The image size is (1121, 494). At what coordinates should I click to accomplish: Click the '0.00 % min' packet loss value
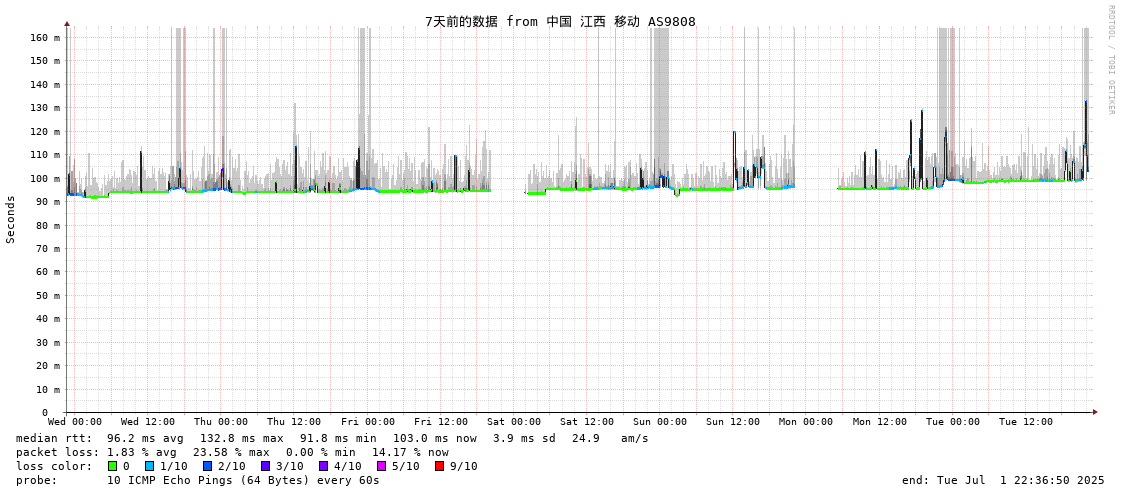pyautogui.click(x=321, y=452)
